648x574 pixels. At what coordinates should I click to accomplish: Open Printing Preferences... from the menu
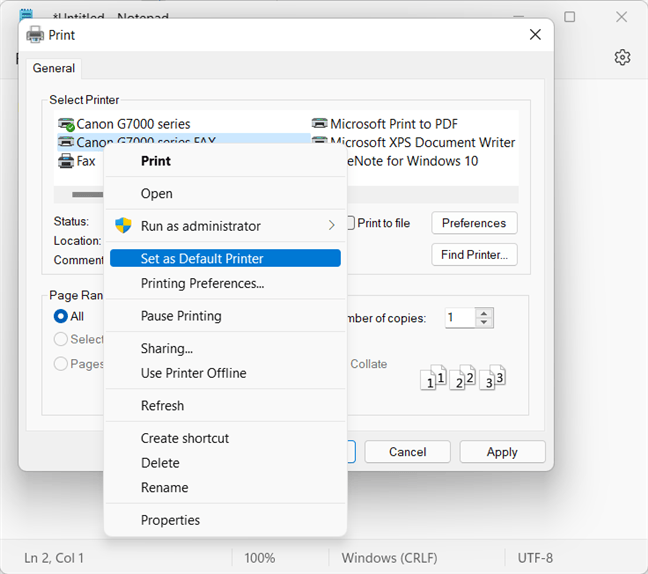225,283
